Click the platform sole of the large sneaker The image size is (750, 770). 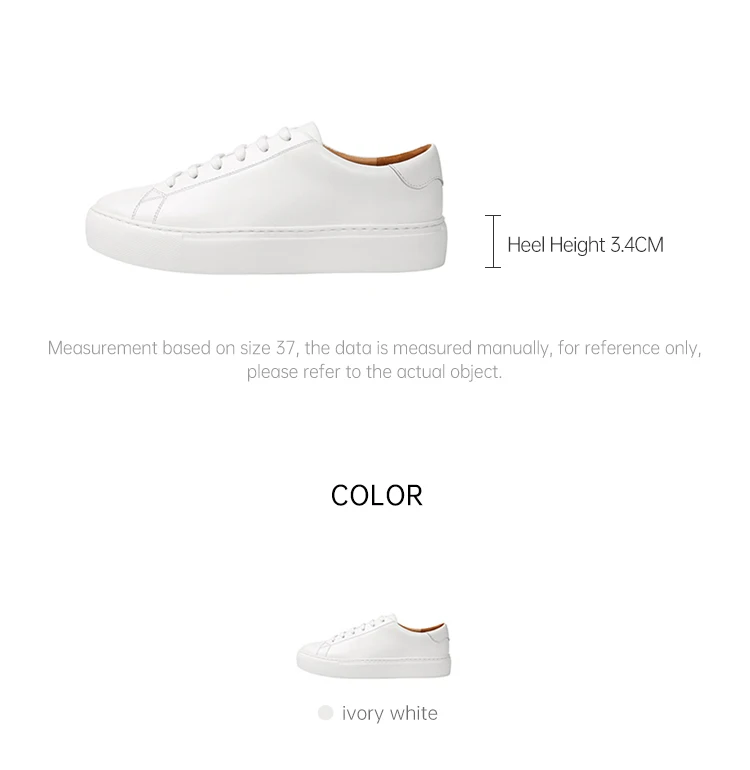[x=266, y=247]
